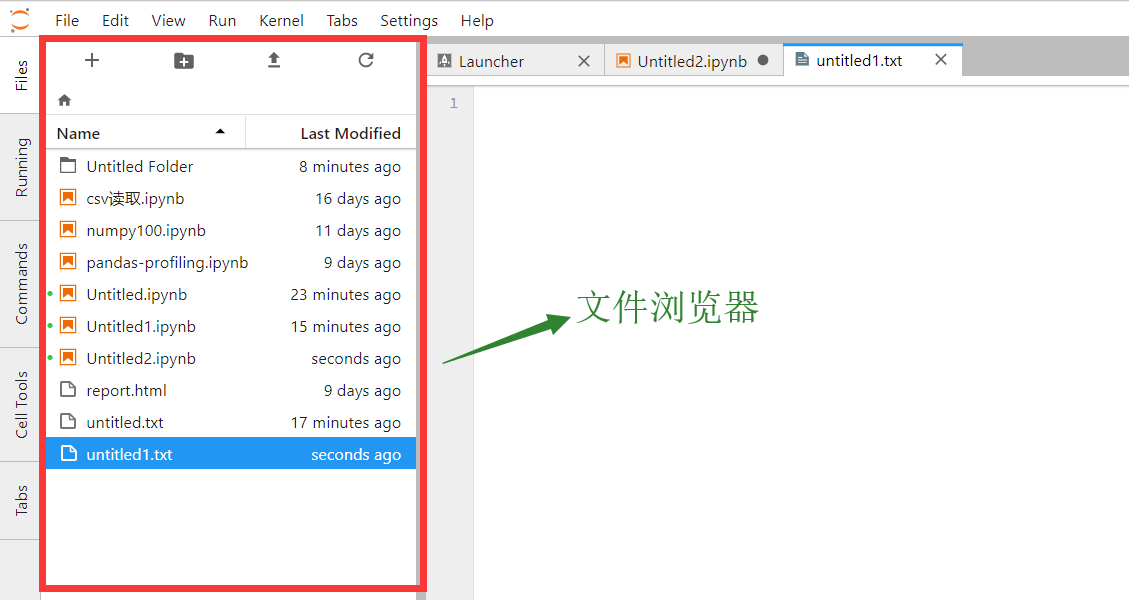Select untitled1.txt highlighted row
This screenshot has width=1129, height=600.
(231, 454)
